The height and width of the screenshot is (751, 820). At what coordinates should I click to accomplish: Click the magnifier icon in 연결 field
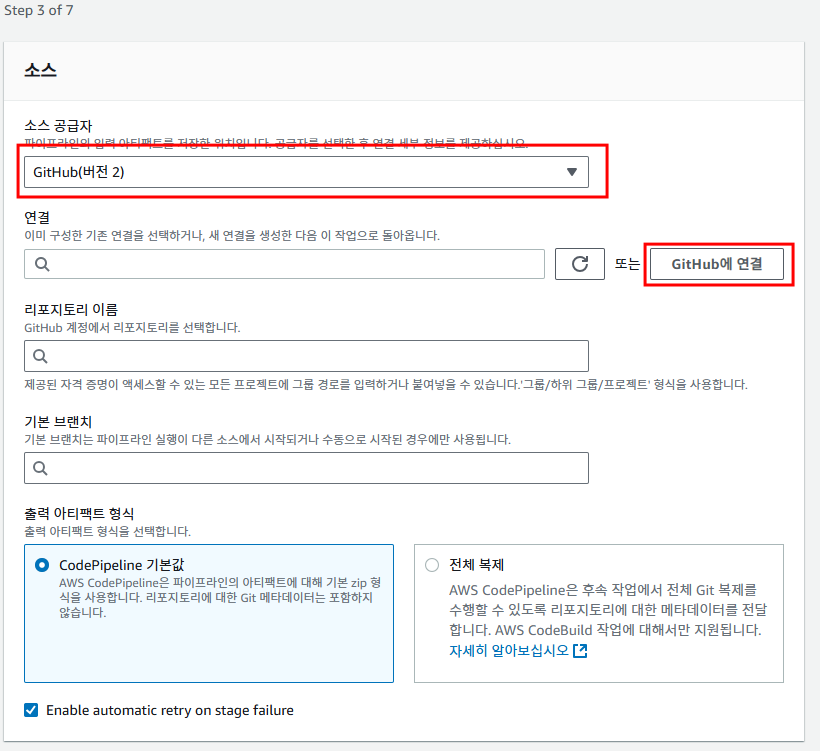42,264
